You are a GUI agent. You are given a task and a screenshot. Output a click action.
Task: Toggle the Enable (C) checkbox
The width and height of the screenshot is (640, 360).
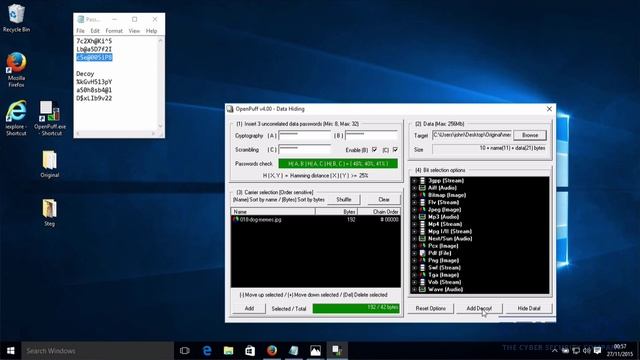pos(395,150)
